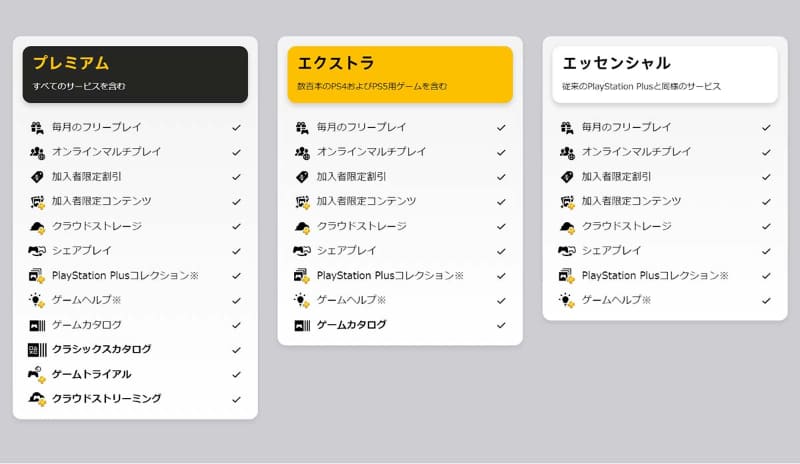Click the 毎月のフリープレイ gift icon in プレミアム
The height and width of the screenshot is (464, 800).
point(37,127)
